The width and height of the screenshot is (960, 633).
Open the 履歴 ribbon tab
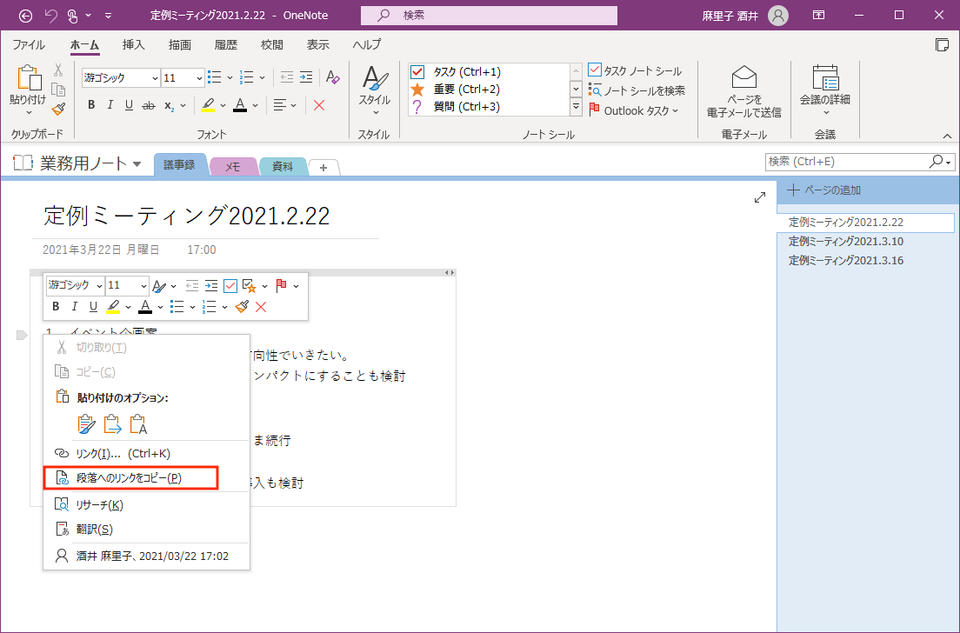click(226, 45)
